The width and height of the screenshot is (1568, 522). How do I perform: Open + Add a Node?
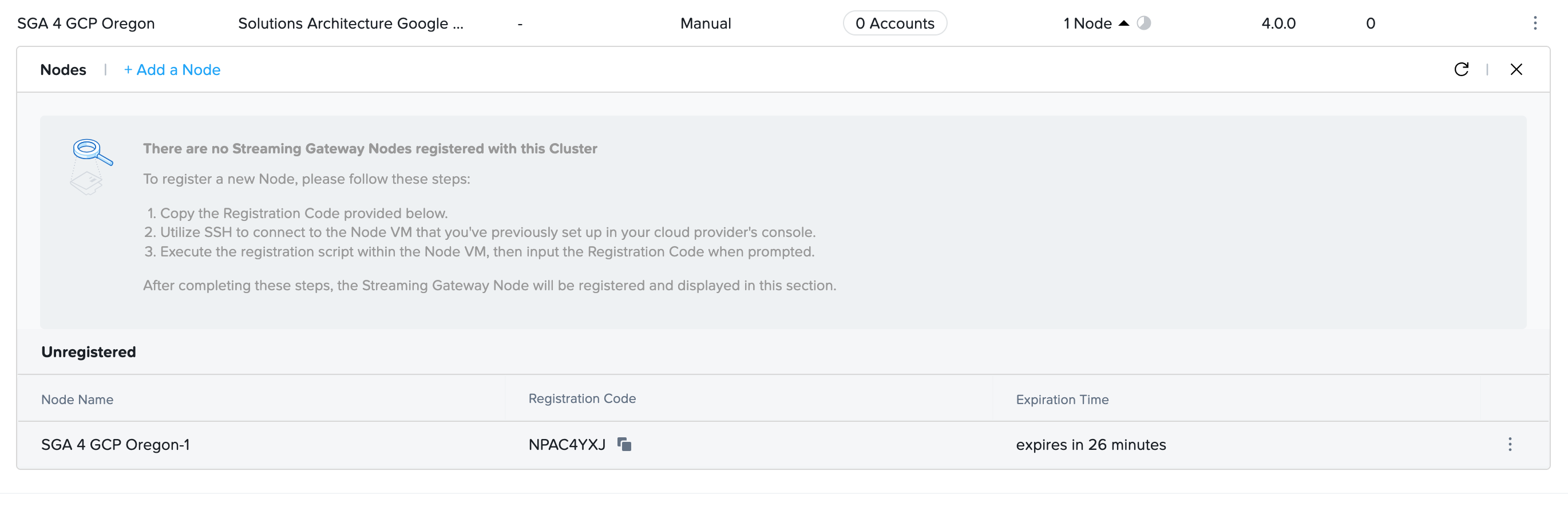pos(172,69)
